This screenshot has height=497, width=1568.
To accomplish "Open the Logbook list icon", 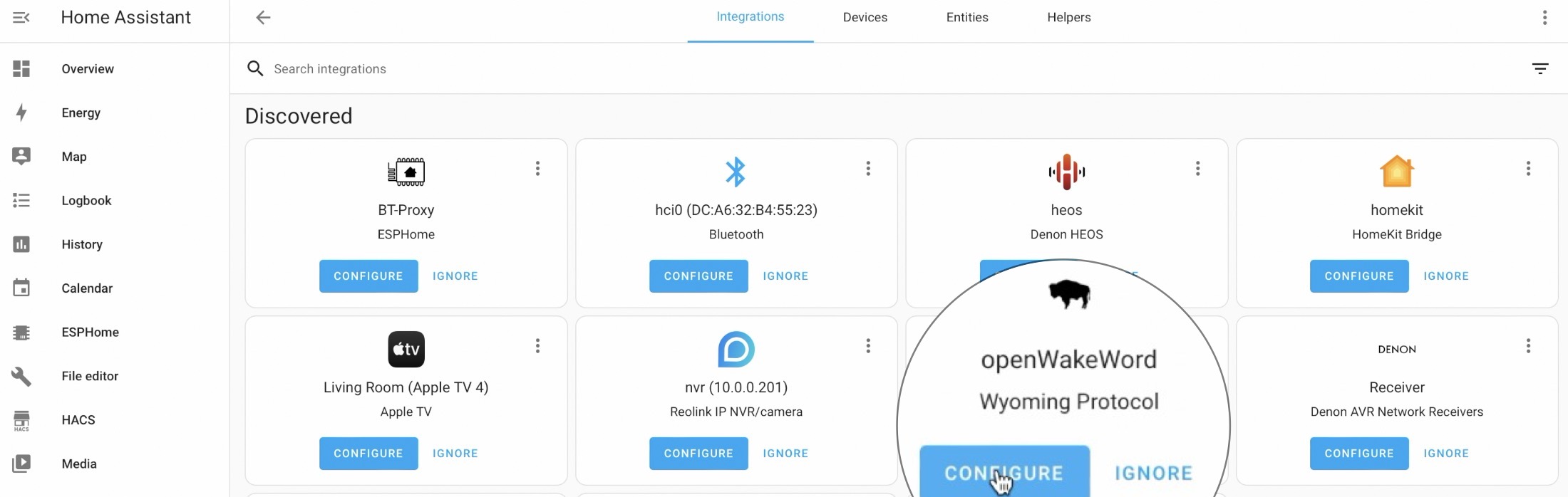I will click(x=21, y=200).
